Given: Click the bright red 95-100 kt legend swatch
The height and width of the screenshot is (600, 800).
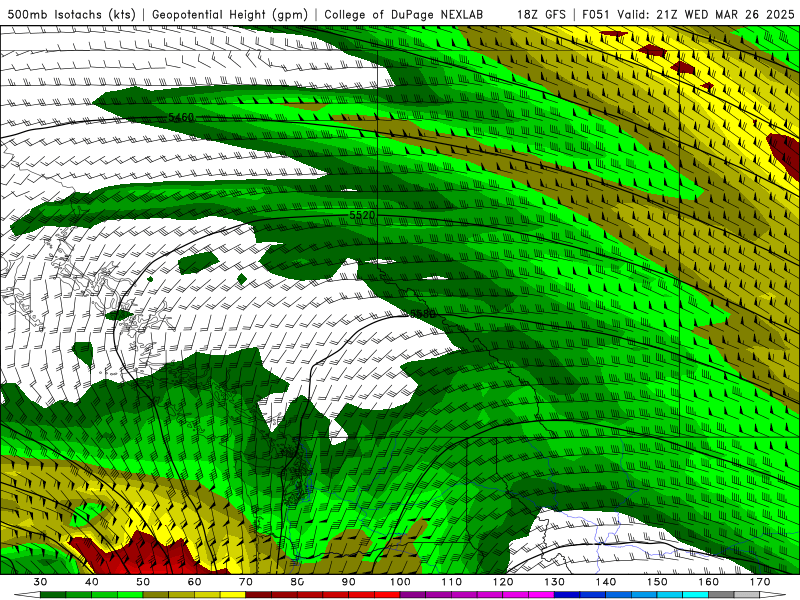Looking at the screenshot, I should 387,595.
